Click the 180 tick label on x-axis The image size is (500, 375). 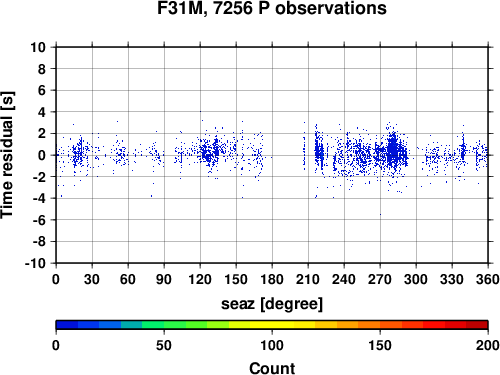(272, 279)
